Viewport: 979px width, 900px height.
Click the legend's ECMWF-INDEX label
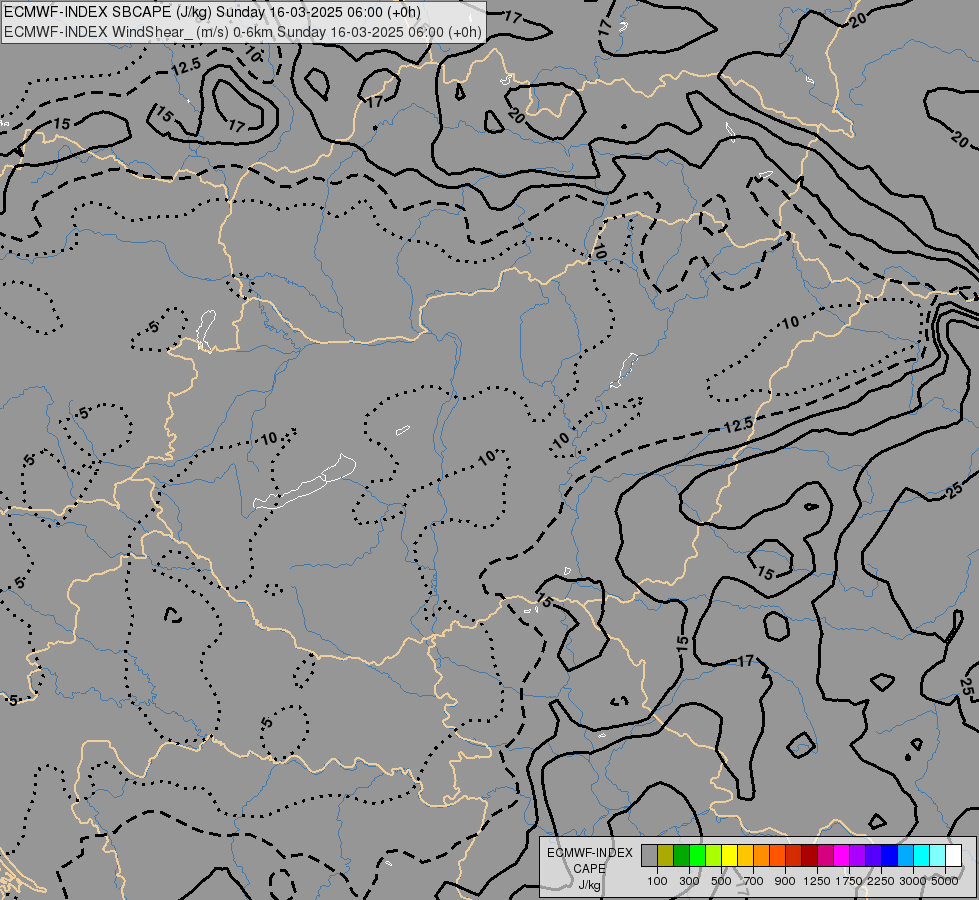589,853
